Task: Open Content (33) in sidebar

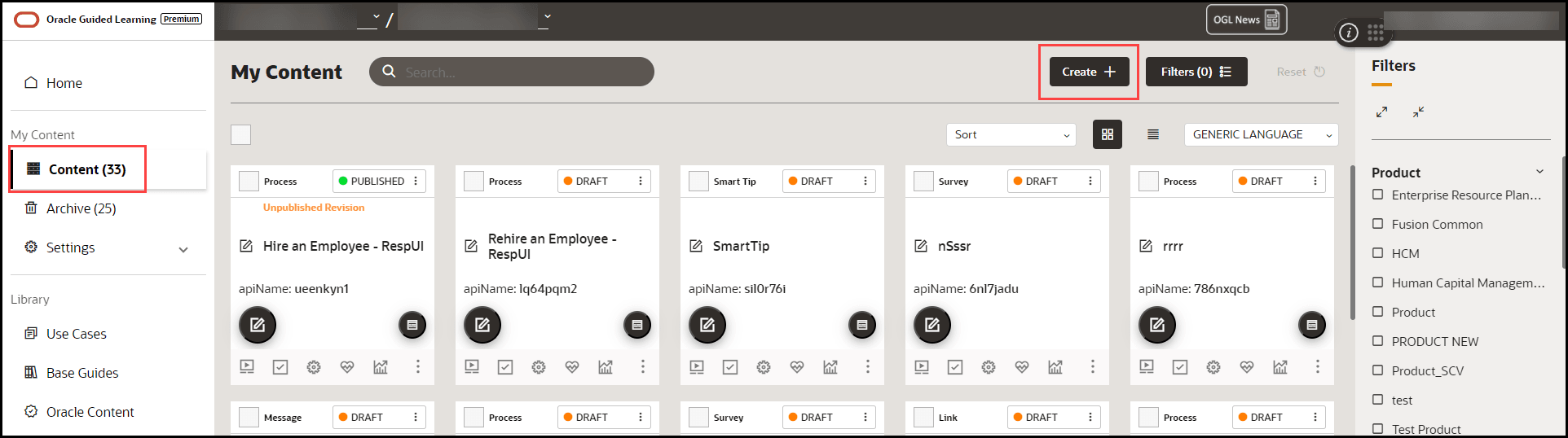Action: coord(108,169)
